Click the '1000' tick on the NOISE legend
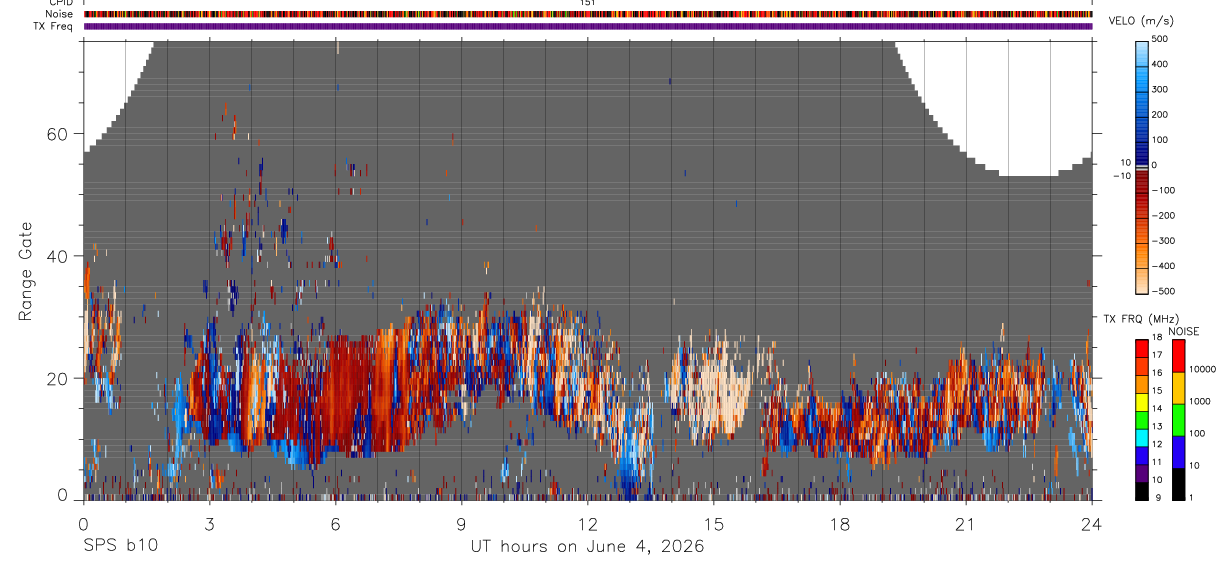This screenshot has width=1228, height=567. 1201,402
